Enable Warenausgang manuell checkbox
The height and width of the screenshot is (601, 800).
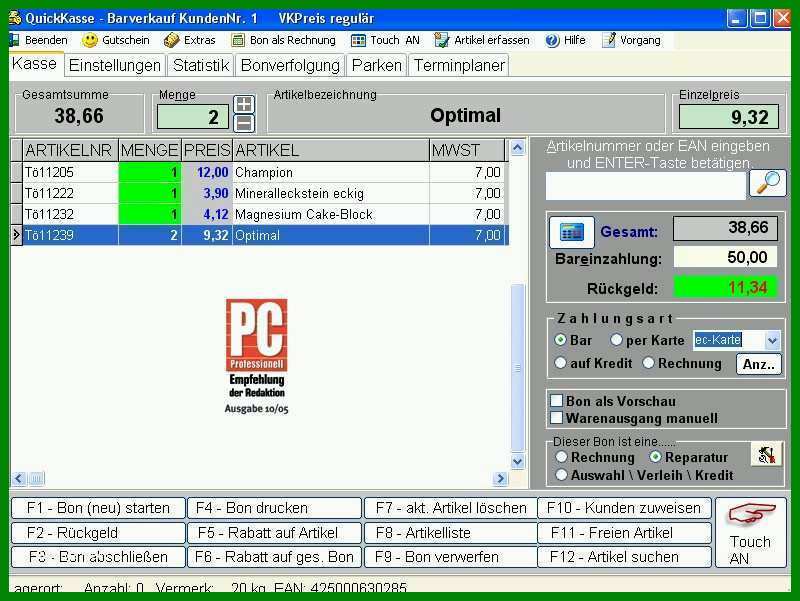557,418
